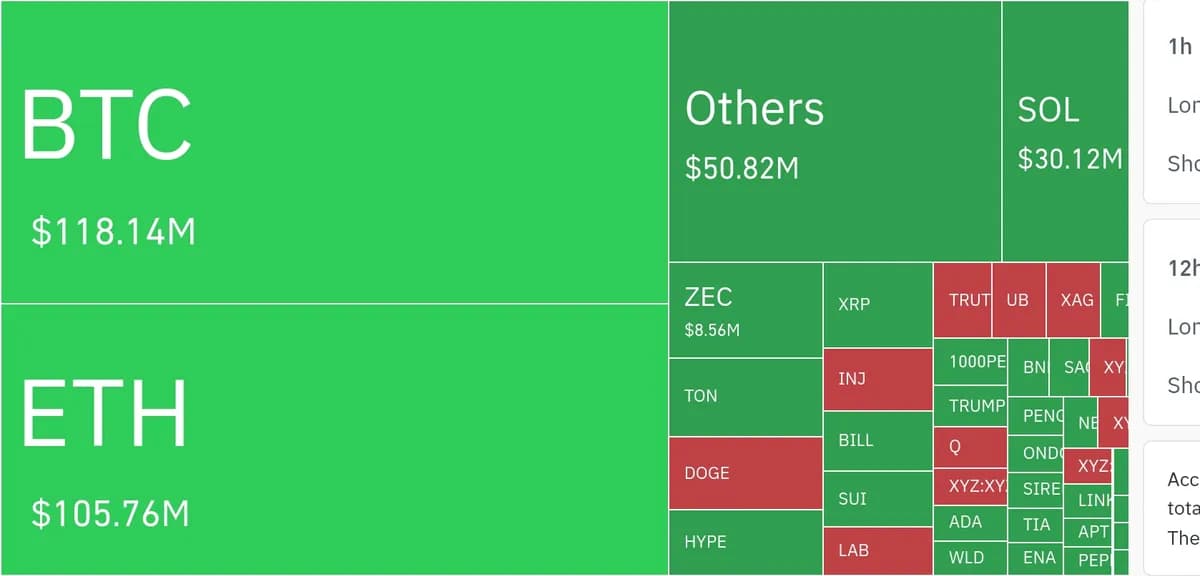Click the XRP heatmap tile
This screenshot has height=576, width=1200.
click(878, 305)
